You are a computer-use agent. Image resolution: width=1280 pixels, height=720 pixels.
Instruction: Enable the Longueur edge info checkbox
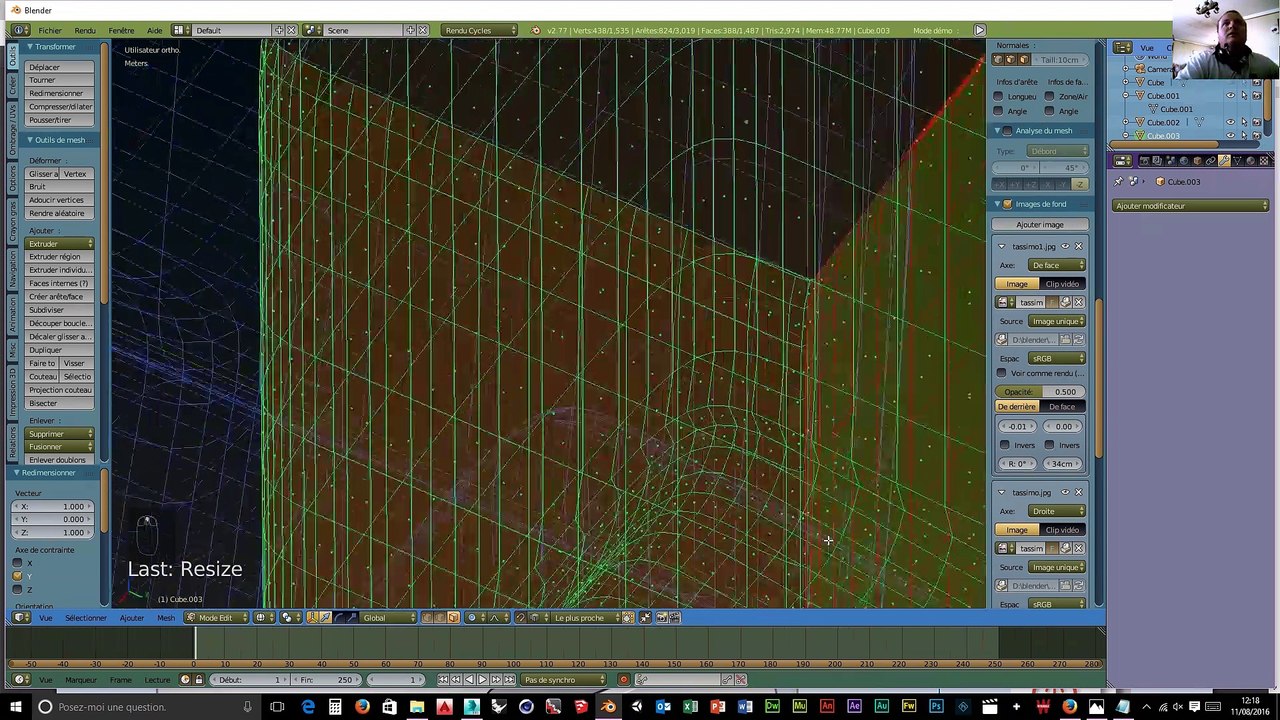pos(998,97)
